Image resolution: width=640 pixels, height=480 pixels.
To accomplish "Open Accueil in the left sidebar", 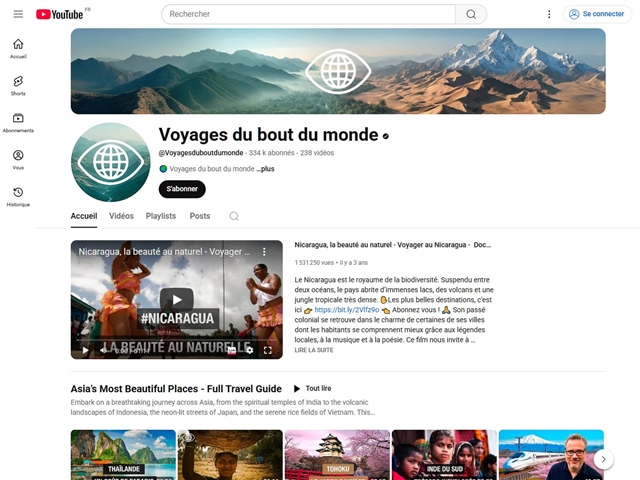I will click(x=18, y=49).
